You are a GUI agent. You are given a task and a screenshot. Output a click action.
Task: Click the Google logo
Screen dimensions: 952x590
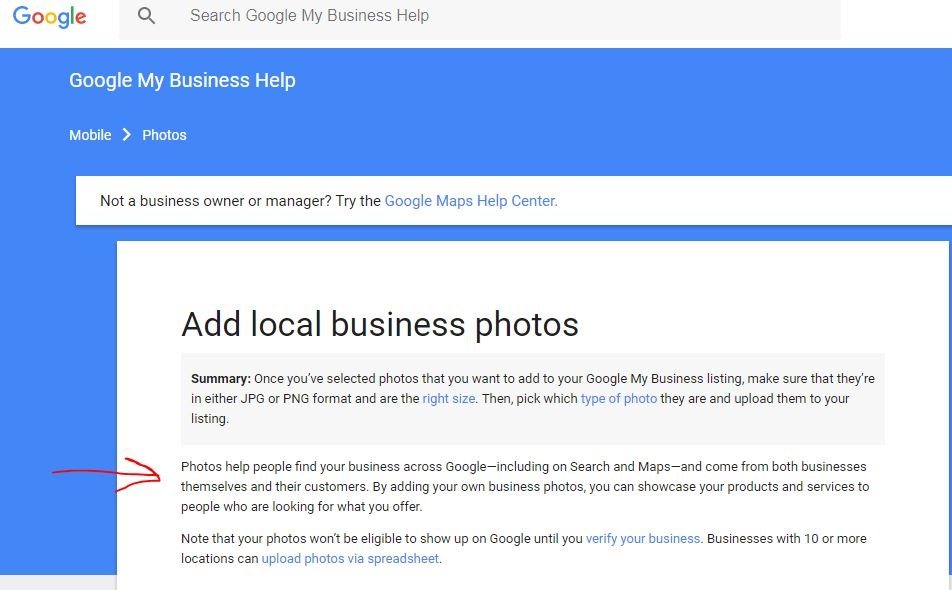coord(49,16)
